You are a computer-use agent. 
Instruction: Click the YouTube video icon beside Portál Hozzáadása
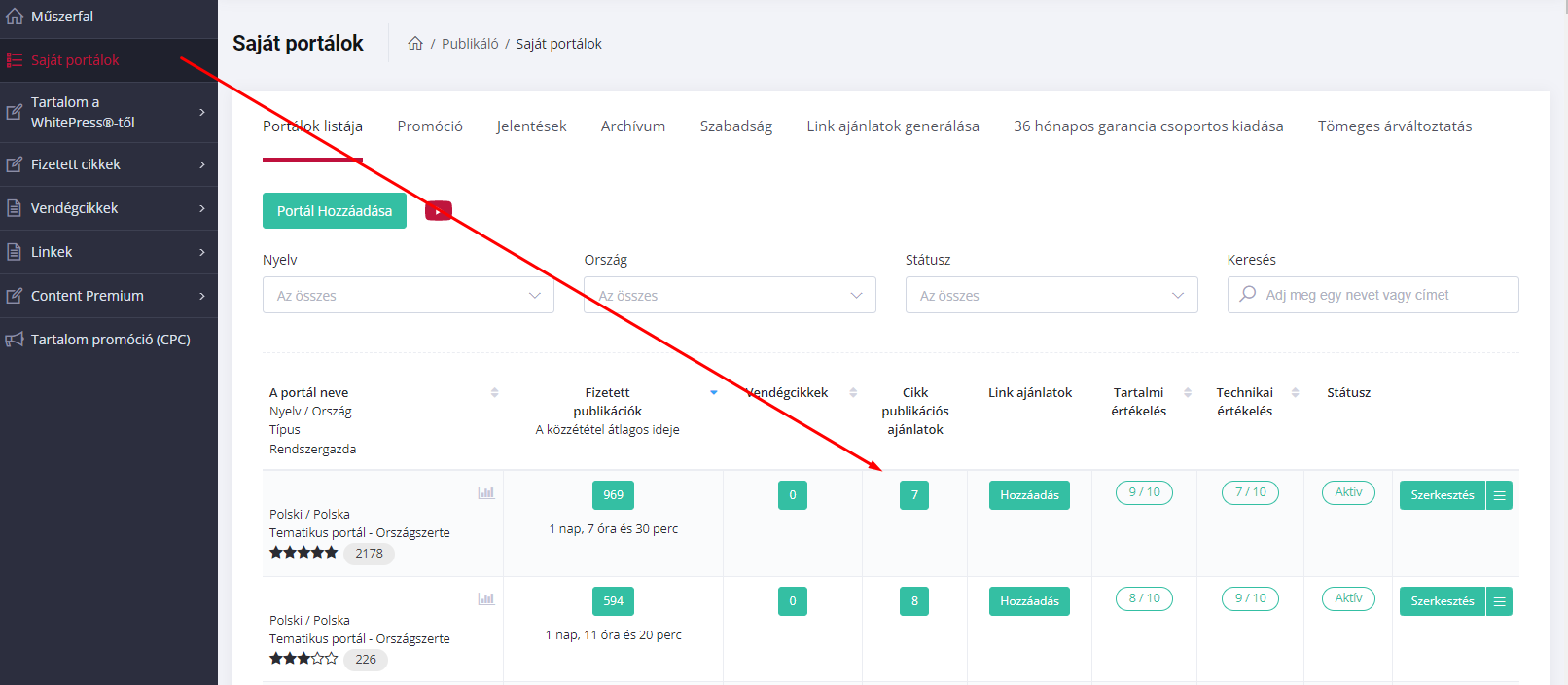point(439,211)
